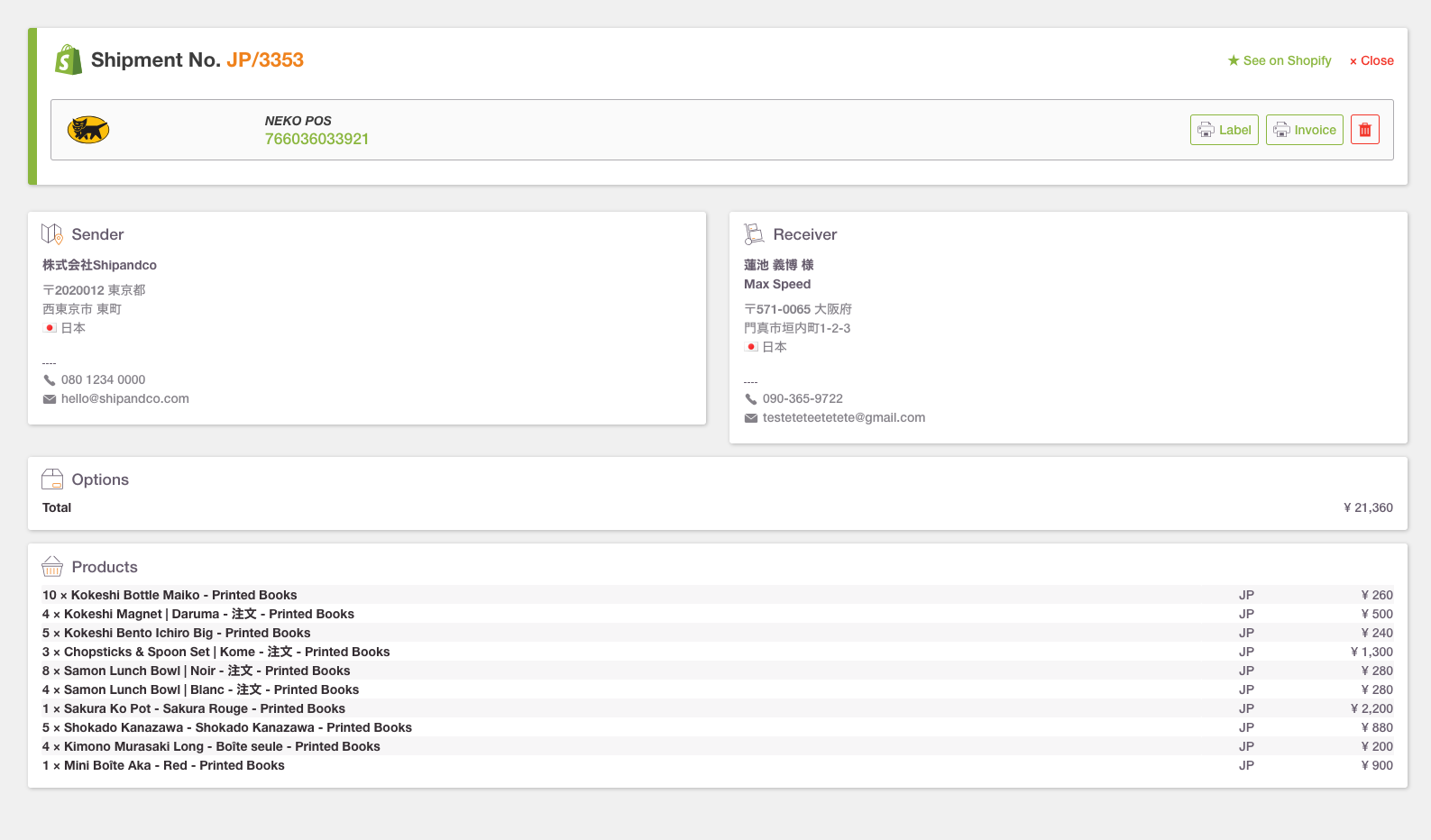The height and width of the screenshot is (840, 1431).
Task: Click the Options box icon
Action: tap(52, 479)
